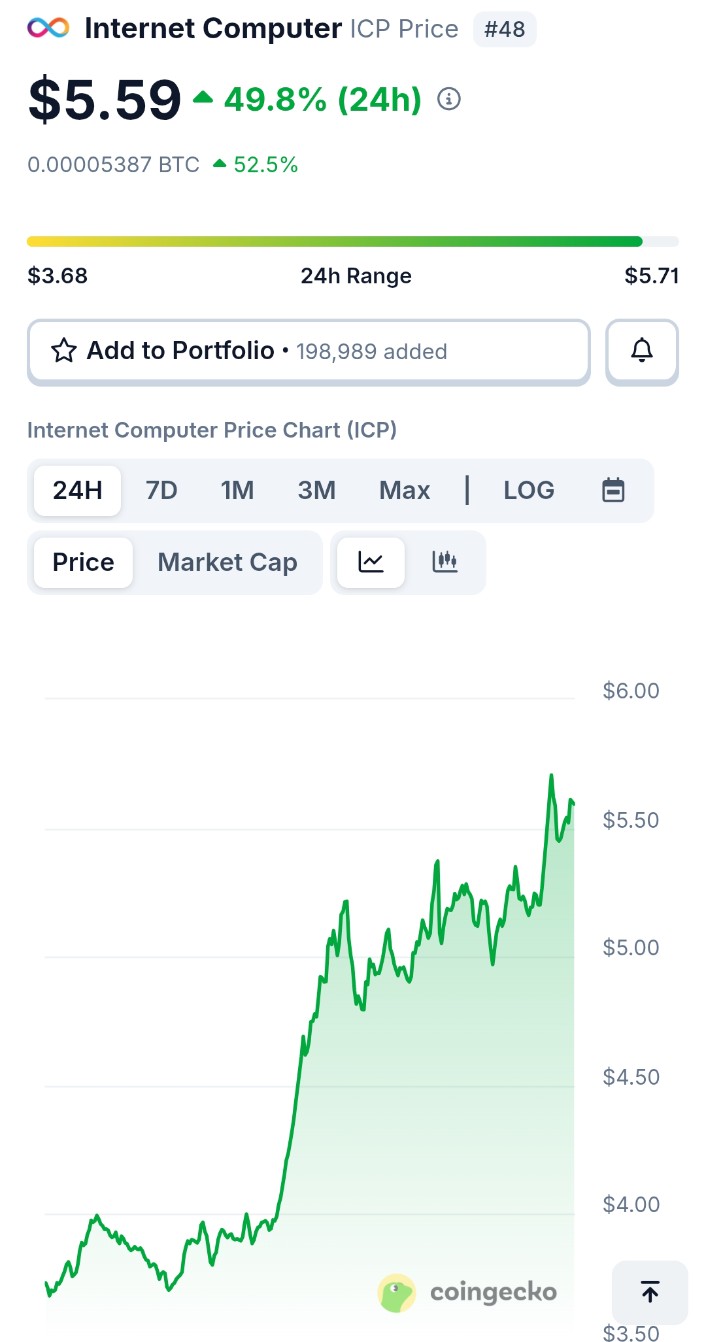Select the Price chart toggle
The height and width of the screenshot is (1342, 706).
coord(83,562)
